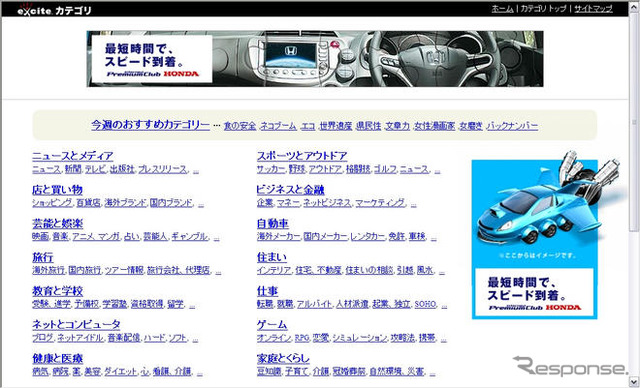Viewport: 640px width, 388px height.
Task: Open カテゴリトップ in top navigation
Action: (x=543, y=9)
